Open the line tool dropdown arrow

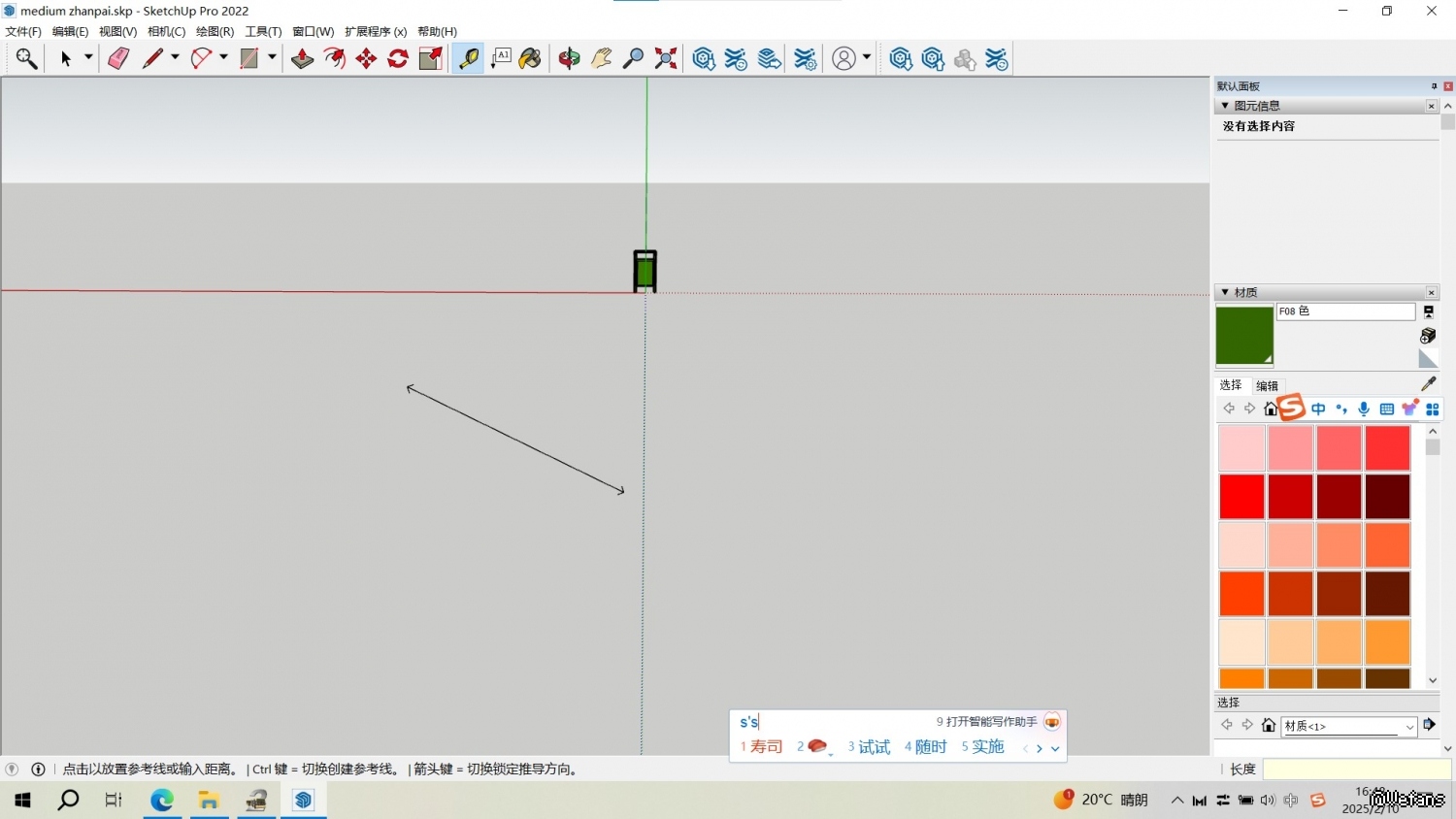(176, 58)
